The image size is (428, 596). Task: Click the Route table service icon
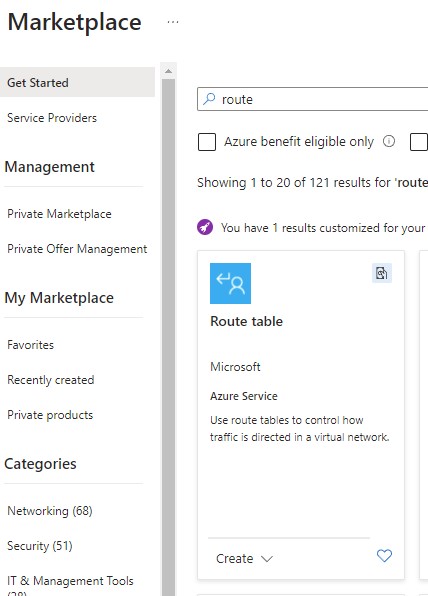230,283
